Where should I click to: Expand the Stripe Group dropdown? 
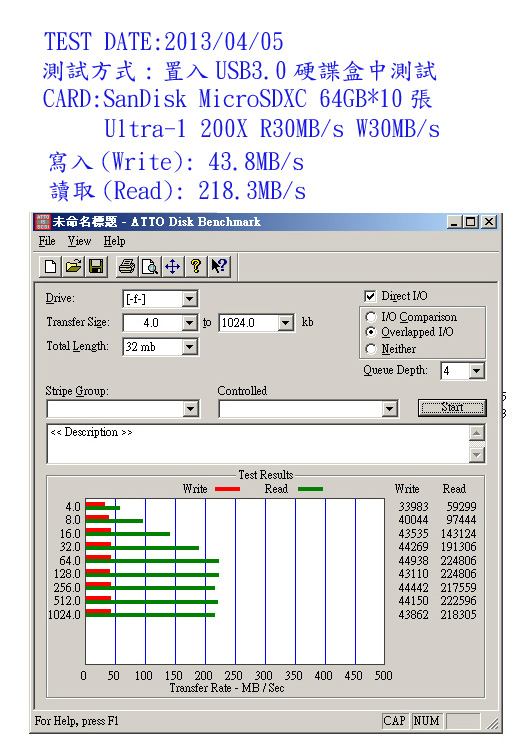190,409
